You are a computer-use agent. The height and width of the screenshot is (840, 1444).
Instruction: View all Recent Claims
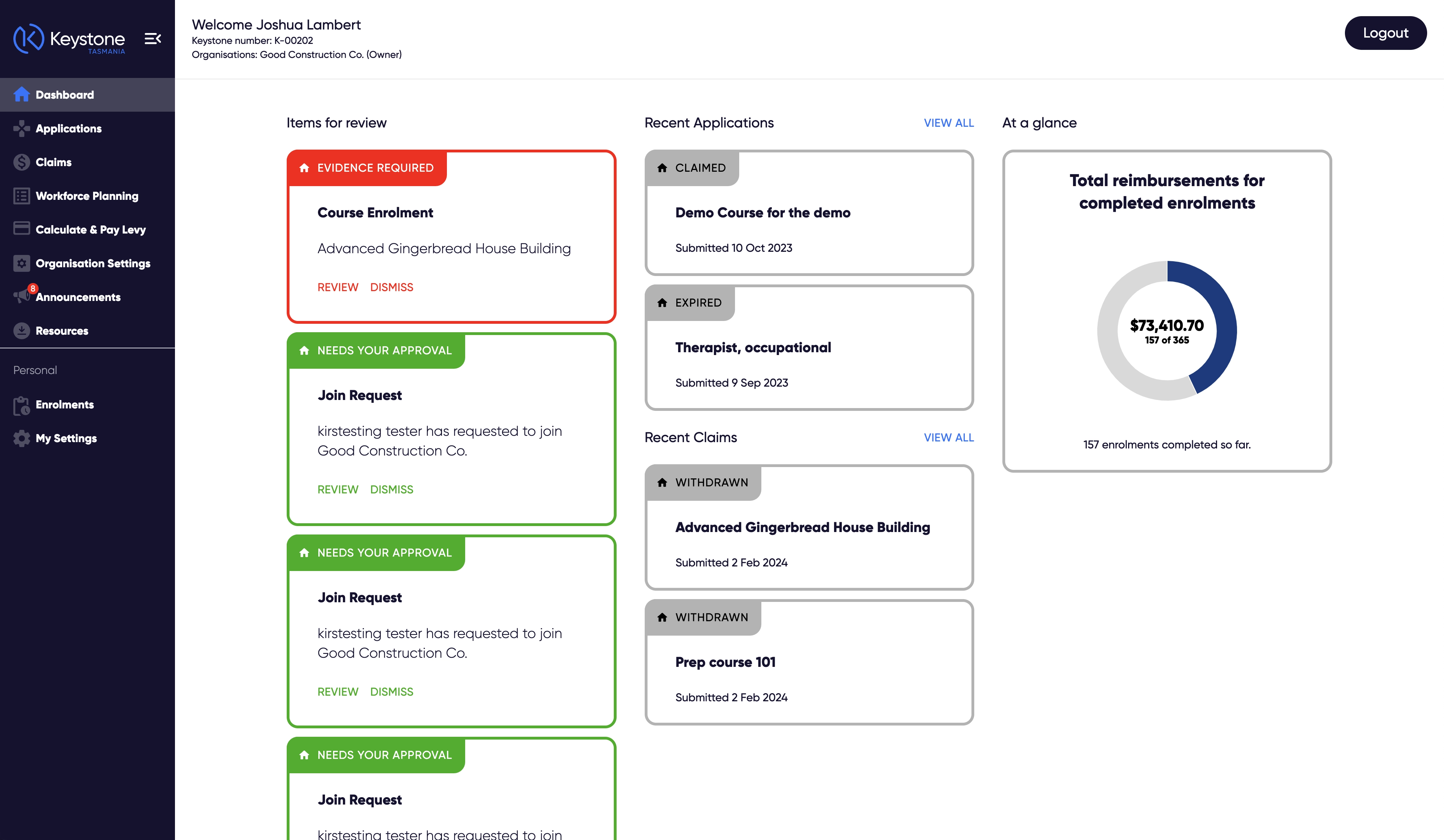pyautogui.click(x=948, y=438)
